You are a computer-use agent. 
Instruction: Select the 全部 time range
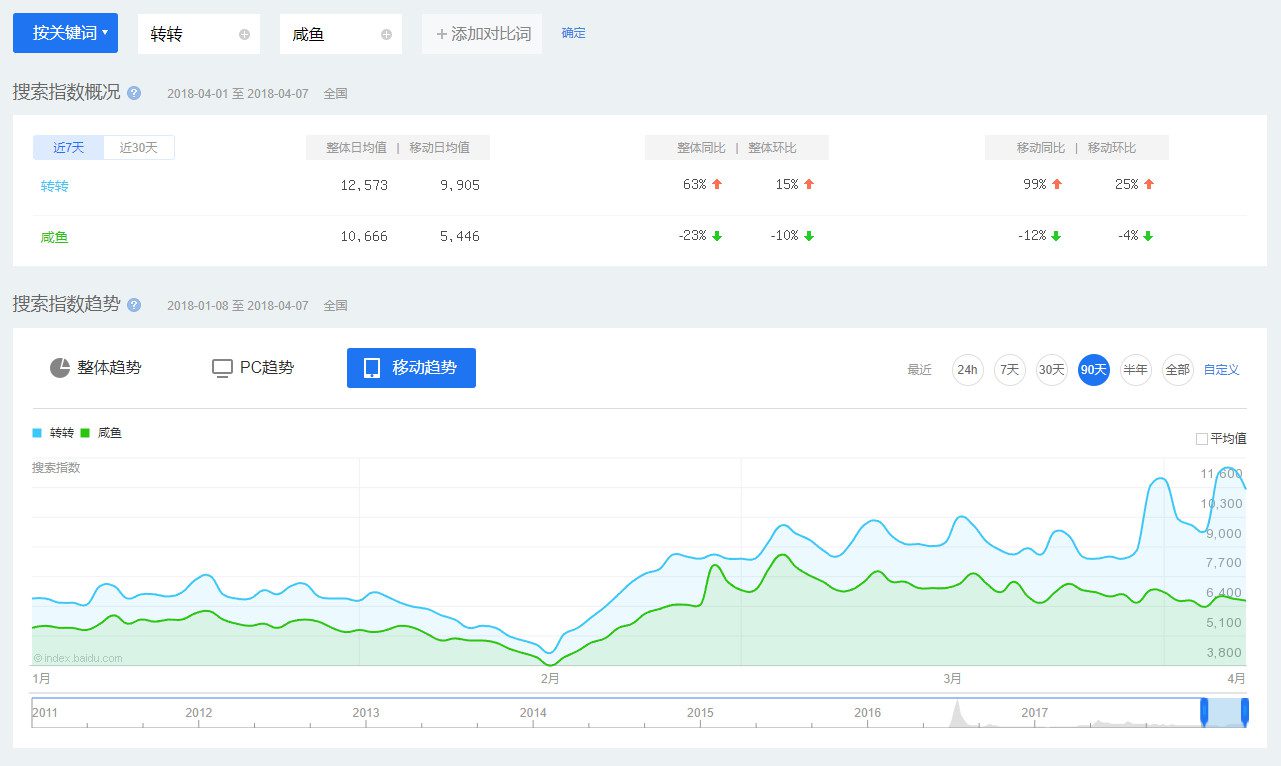tap(1178, 370)
